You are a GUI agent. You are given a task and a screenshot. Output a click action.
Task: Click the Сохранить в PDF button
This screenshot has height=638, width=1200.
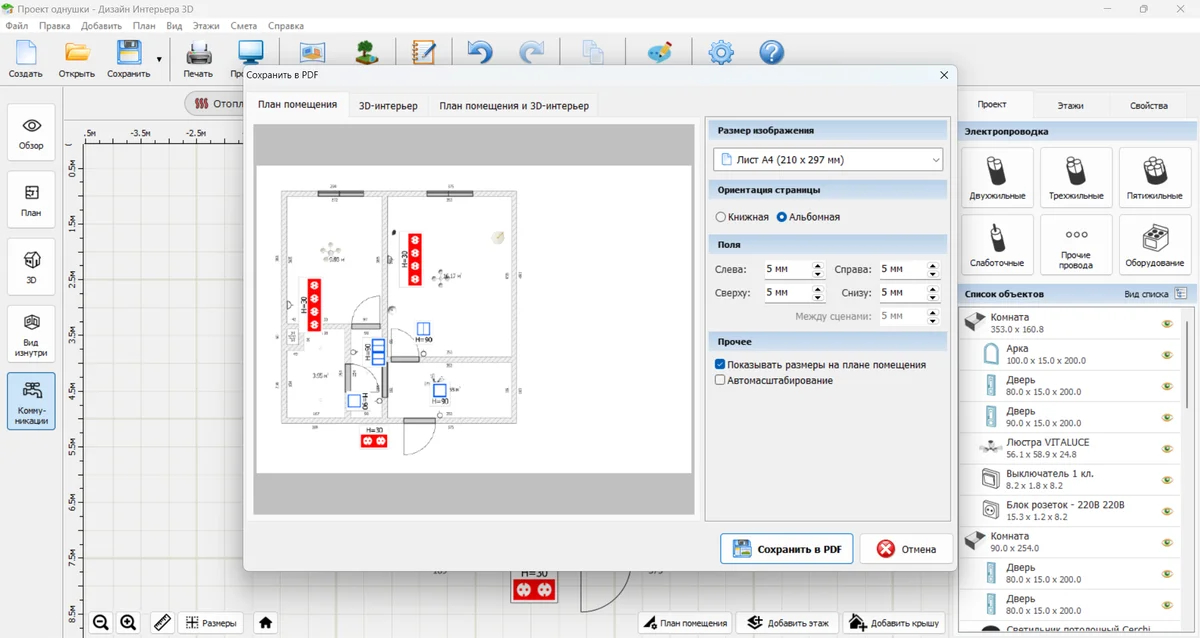pos(786,548)
